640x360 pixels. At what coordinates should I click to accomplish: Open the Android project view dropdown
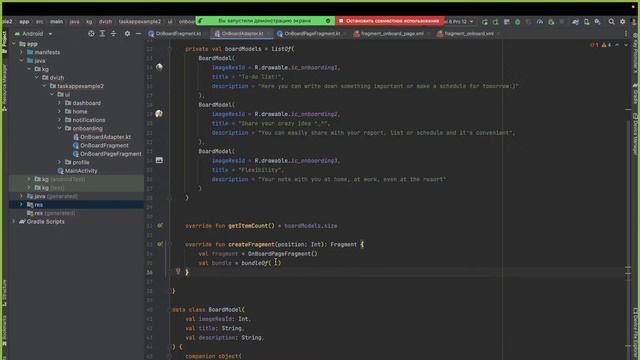(x=33, y=33)
